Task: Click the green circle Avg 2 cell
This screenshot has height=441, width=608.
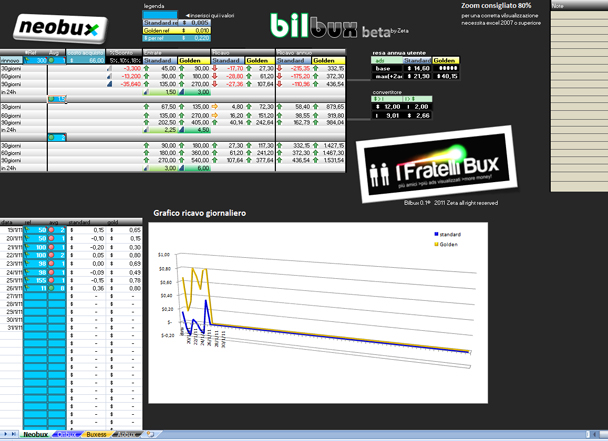Action: (57, 137)
